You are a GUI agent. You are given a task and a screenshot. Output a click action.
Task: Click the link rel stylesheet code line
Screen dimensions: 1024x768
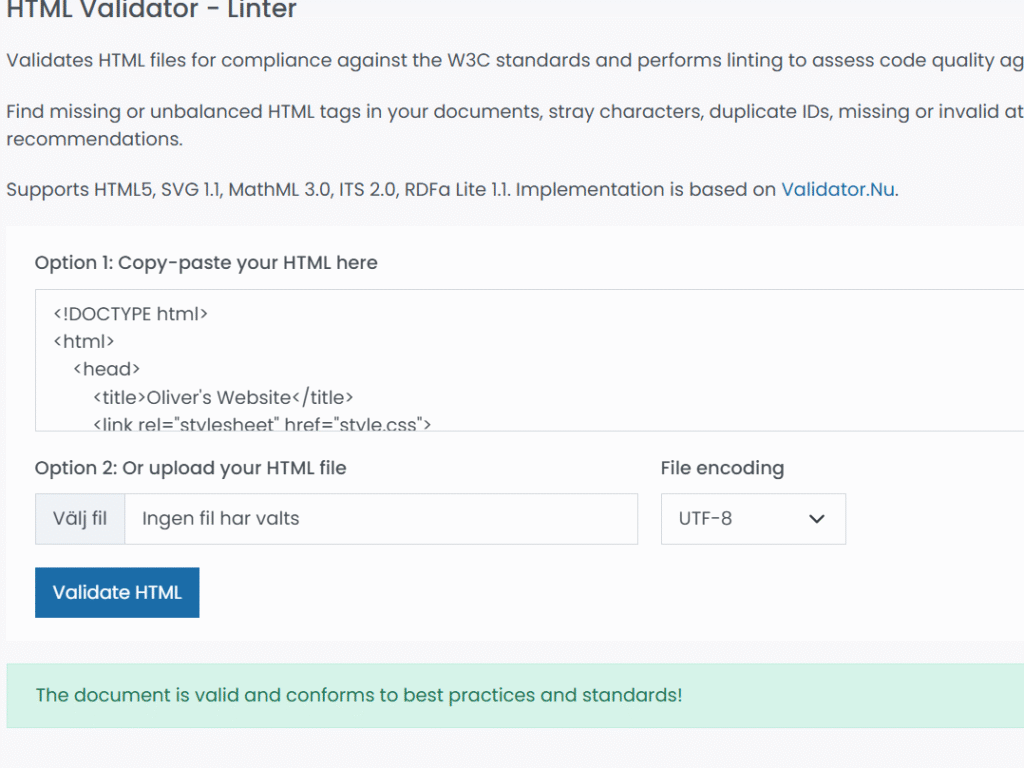[x=262, y=424]
